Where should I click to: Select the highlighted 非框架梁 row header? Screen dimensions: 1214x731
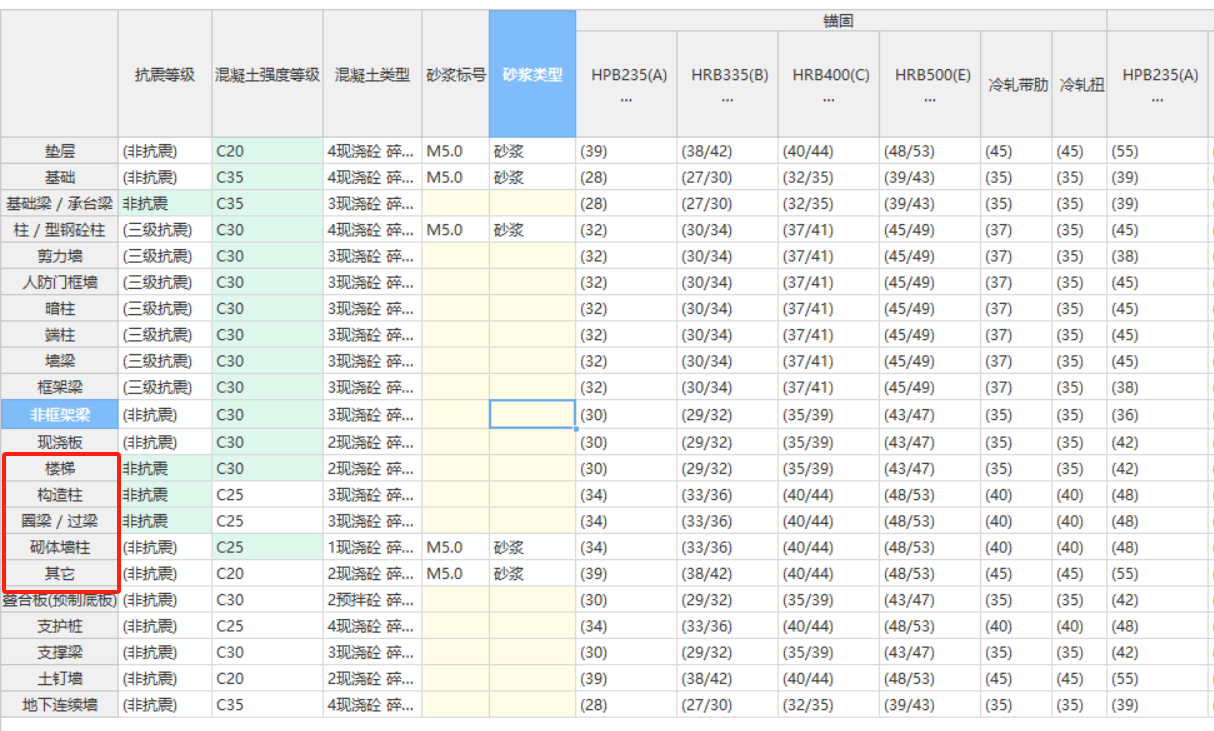pyautogui.click(x=60, y=414)
